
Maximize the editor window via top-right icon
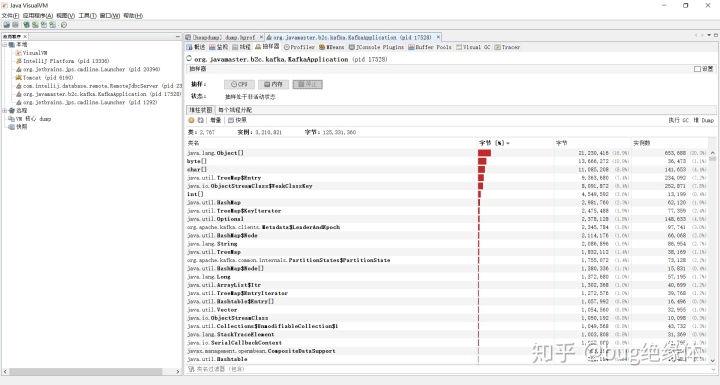pyautogui.click(x=716, y=35)
